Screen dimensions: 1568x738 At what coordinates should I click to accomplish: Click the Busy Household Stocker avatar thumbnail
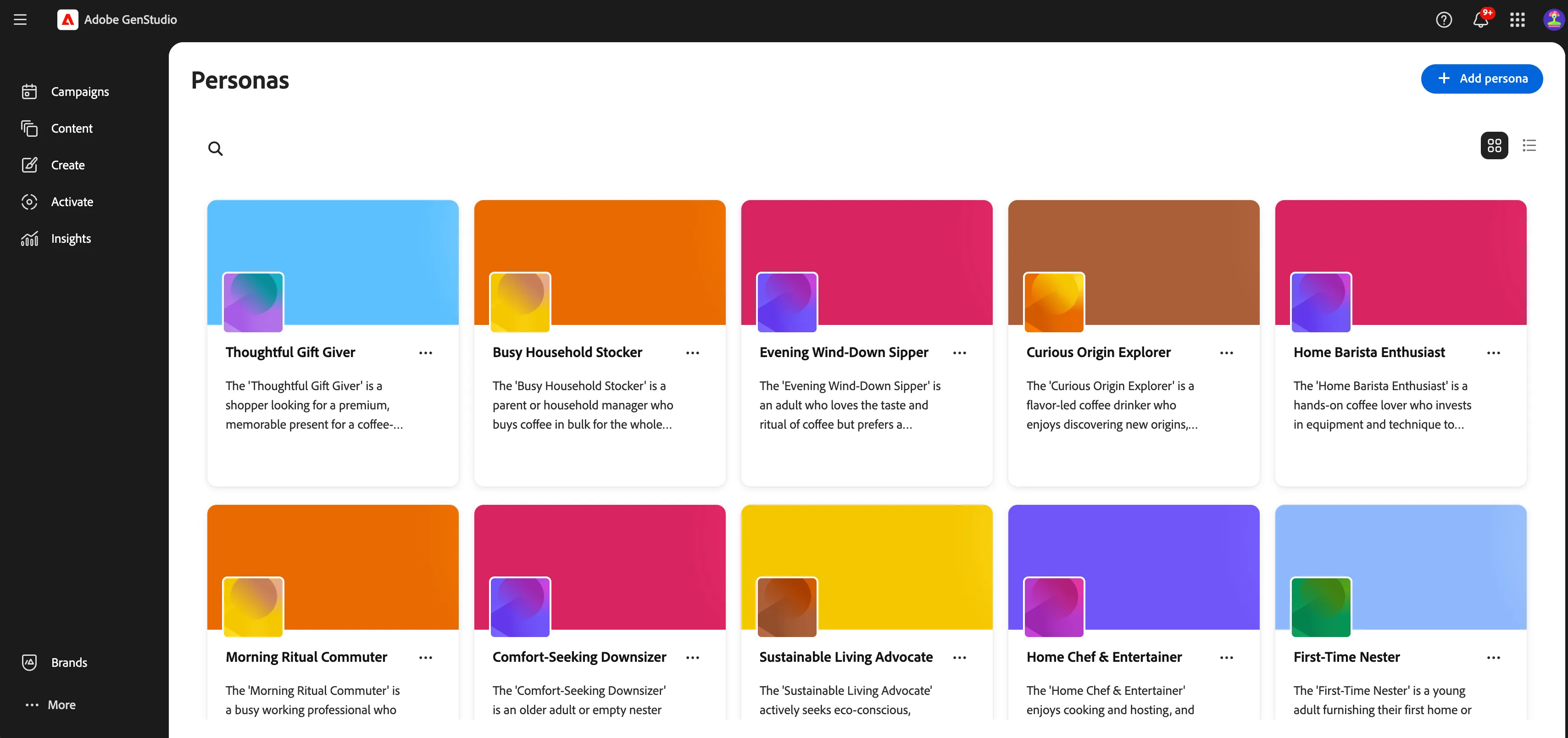(520, 302)
